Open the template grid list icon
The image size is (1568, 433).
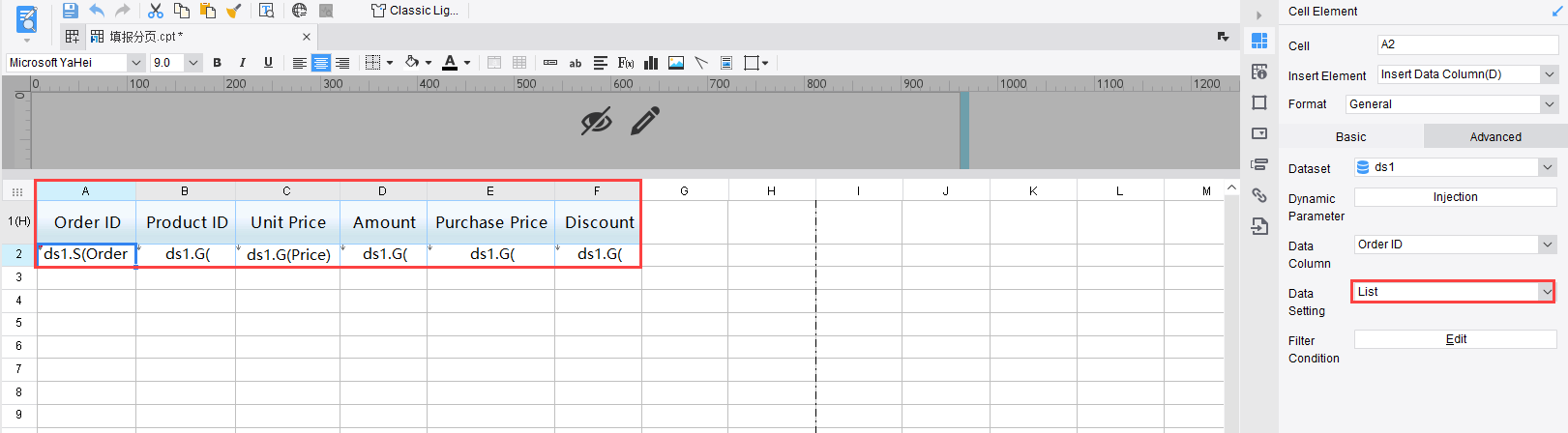[x=72, y=37]
